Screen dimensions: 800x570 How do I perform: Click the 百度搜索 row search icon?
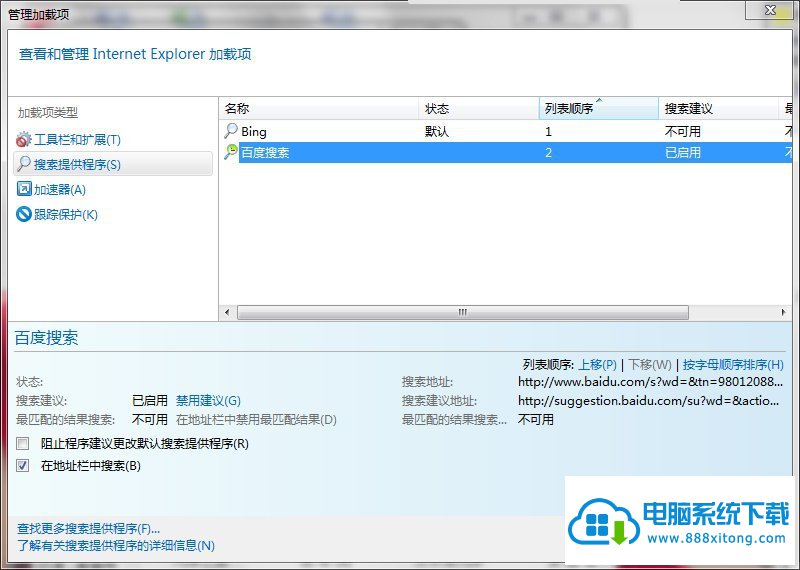click(x=231, y=152)
